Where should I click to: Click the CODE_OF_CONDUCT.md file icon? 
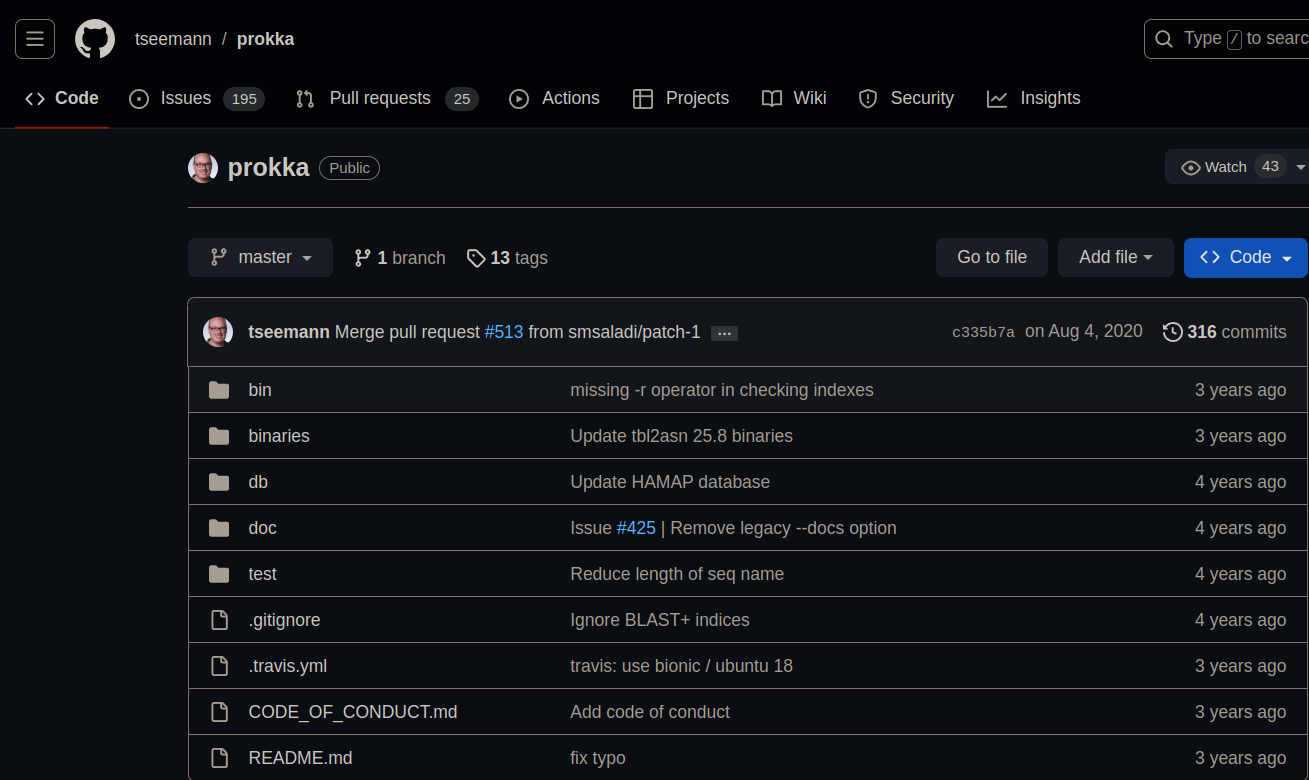[219, 712]
